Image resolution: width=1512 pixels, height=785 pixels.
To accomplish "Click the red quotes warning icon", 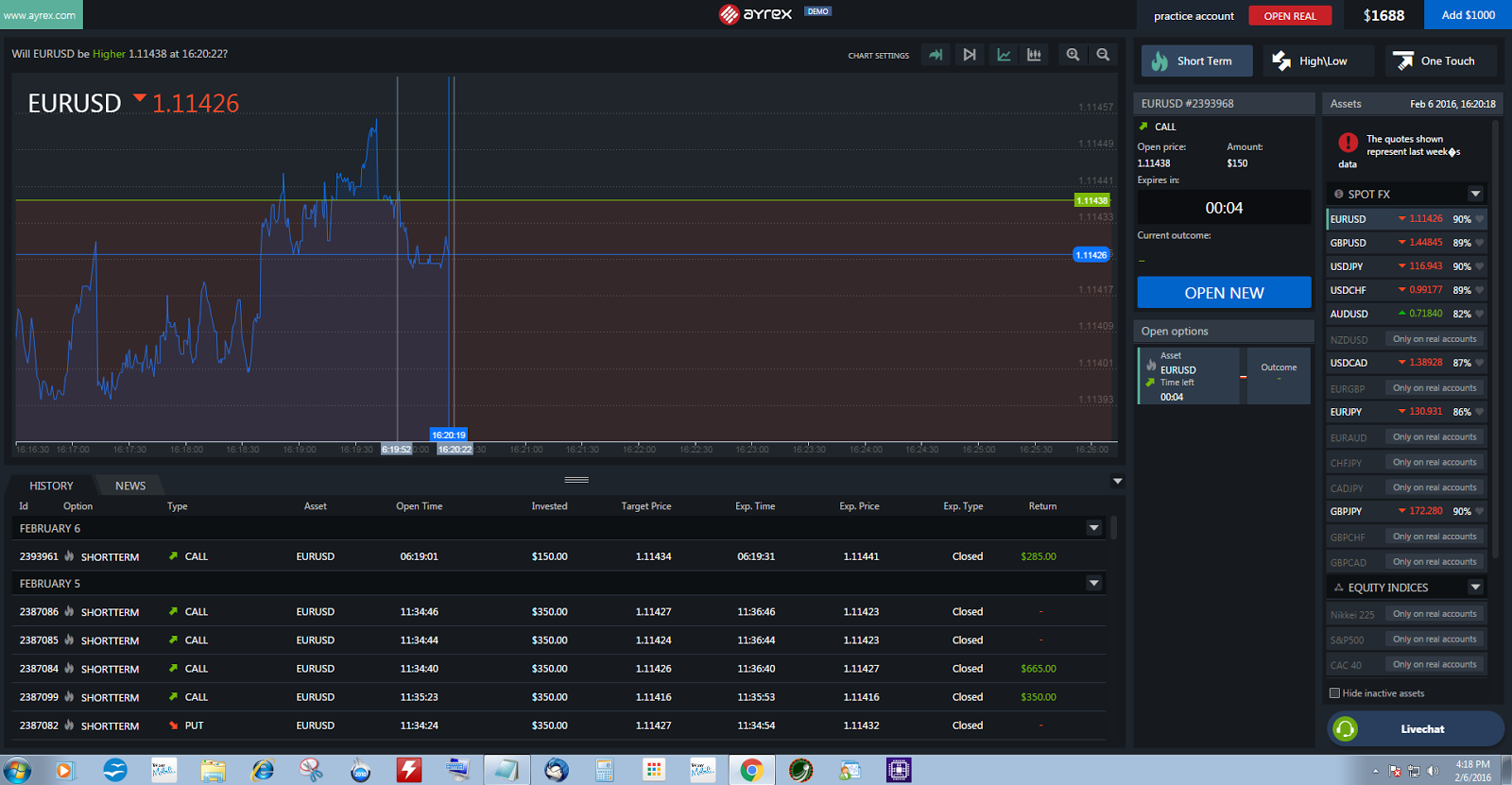I will tap(1348, 143).
